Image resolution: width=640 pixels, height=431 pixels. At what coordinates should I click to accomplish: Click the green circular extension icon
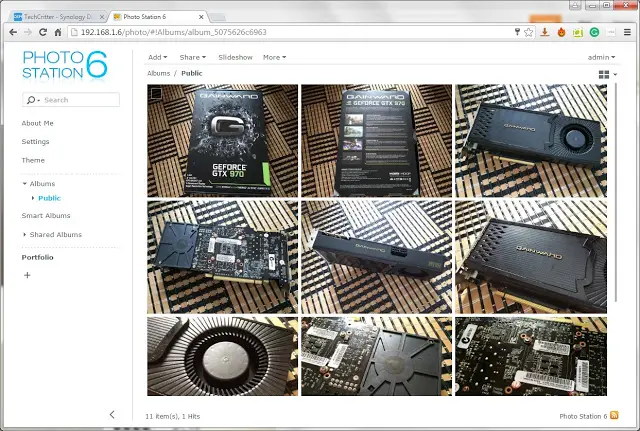(594, 32)
